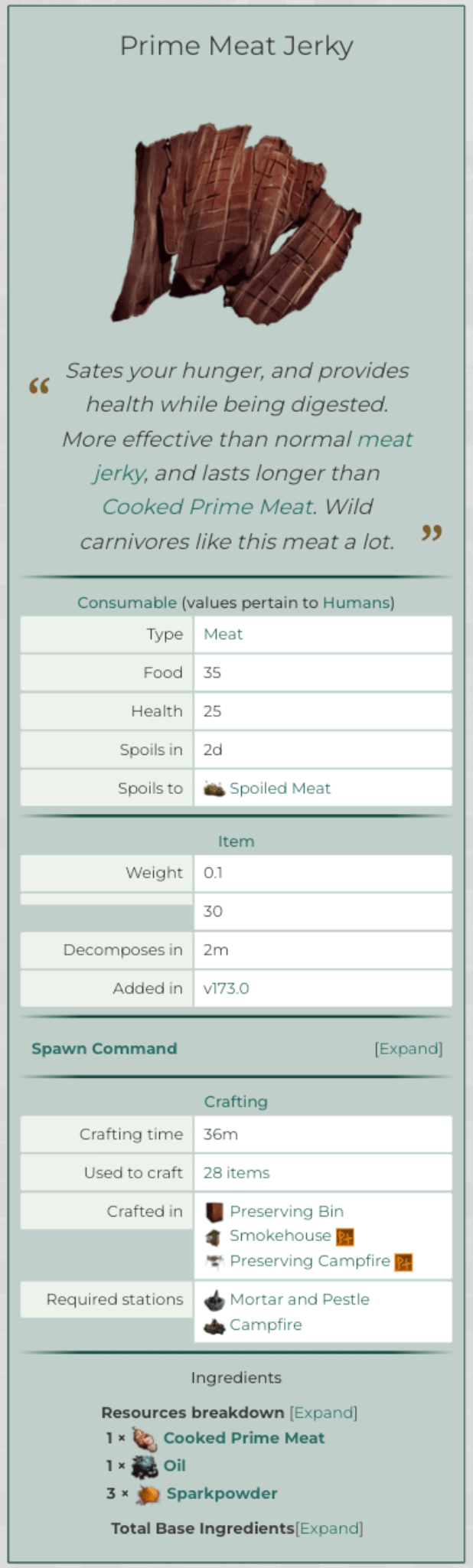The width and height of the screenshot is (473, 1568).
Task: Expand the Resources breakdown list
Action: coord(324,1412)
